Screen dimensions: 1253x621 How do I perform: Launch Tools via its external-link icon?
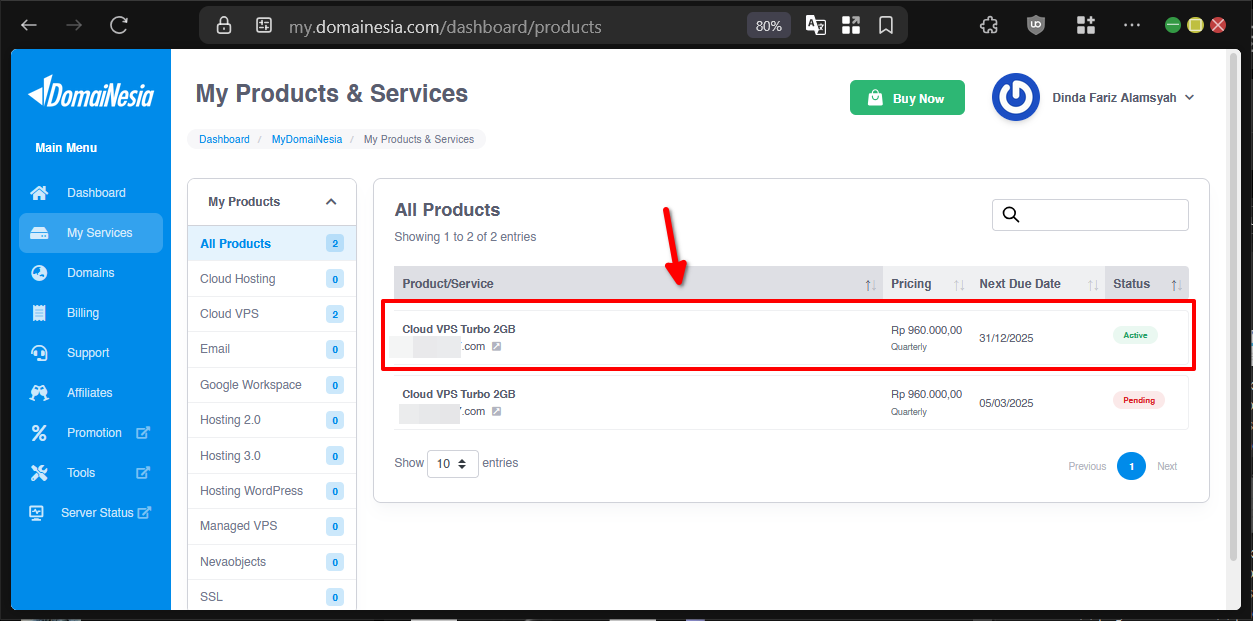click(x=141, y=472)
